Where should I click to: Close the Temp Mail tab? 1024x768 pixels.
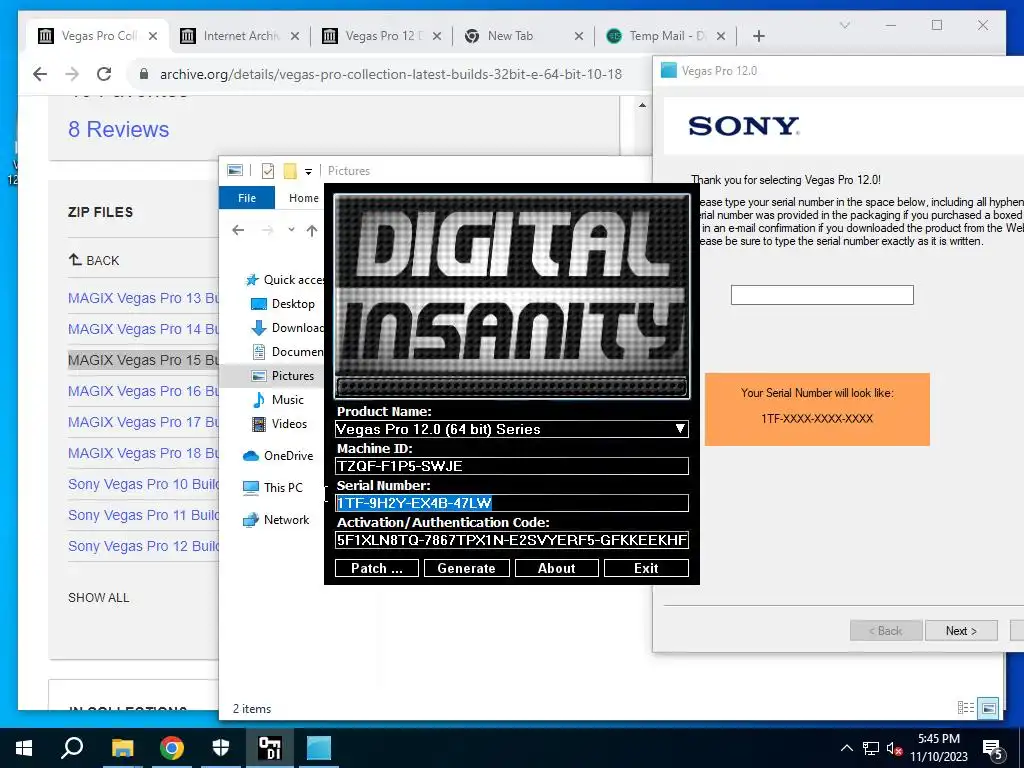coord(721,36)
